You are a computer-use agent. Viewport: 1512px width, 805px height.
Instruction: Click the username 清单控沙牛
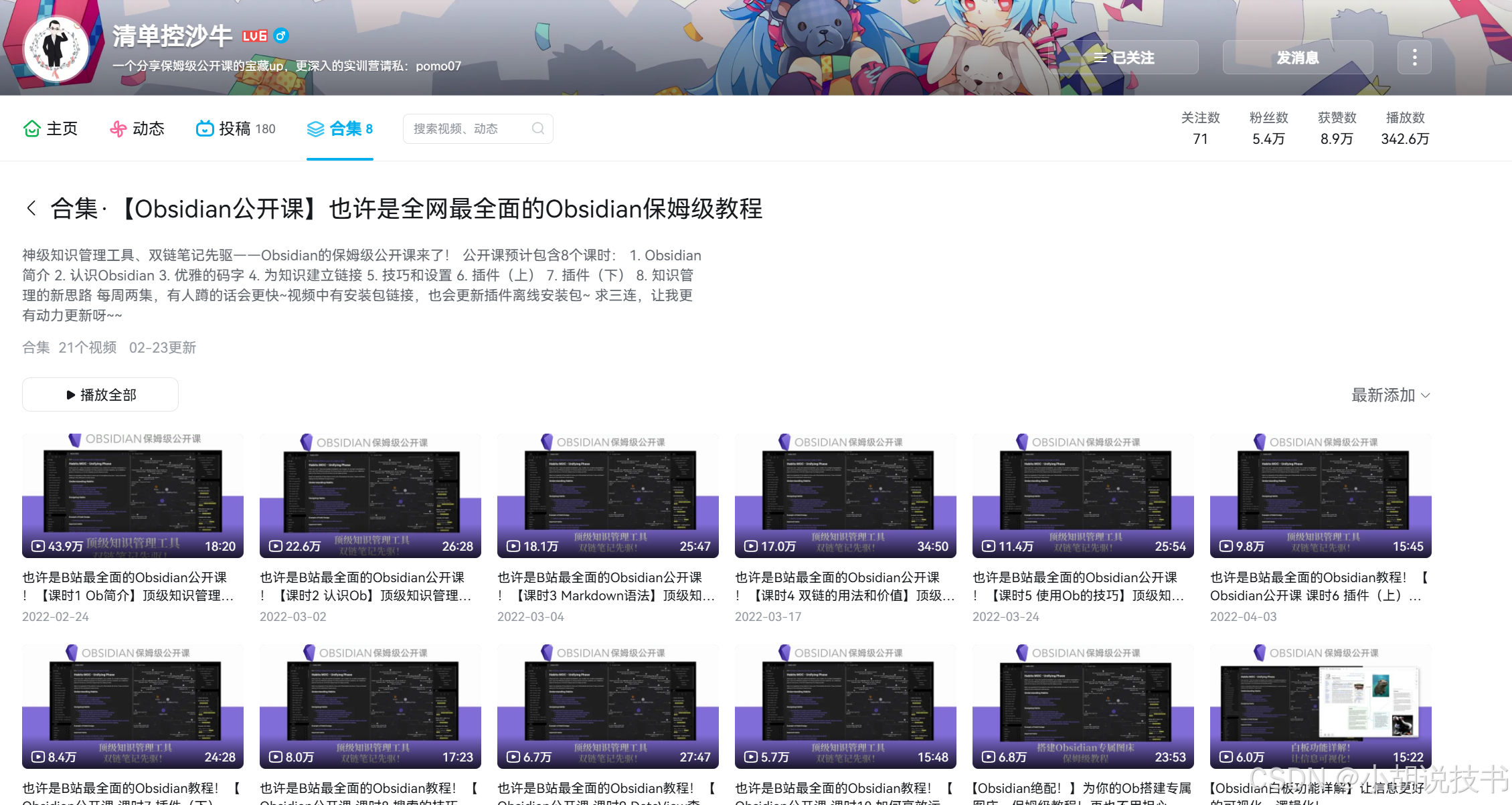(x=172, y=36)
